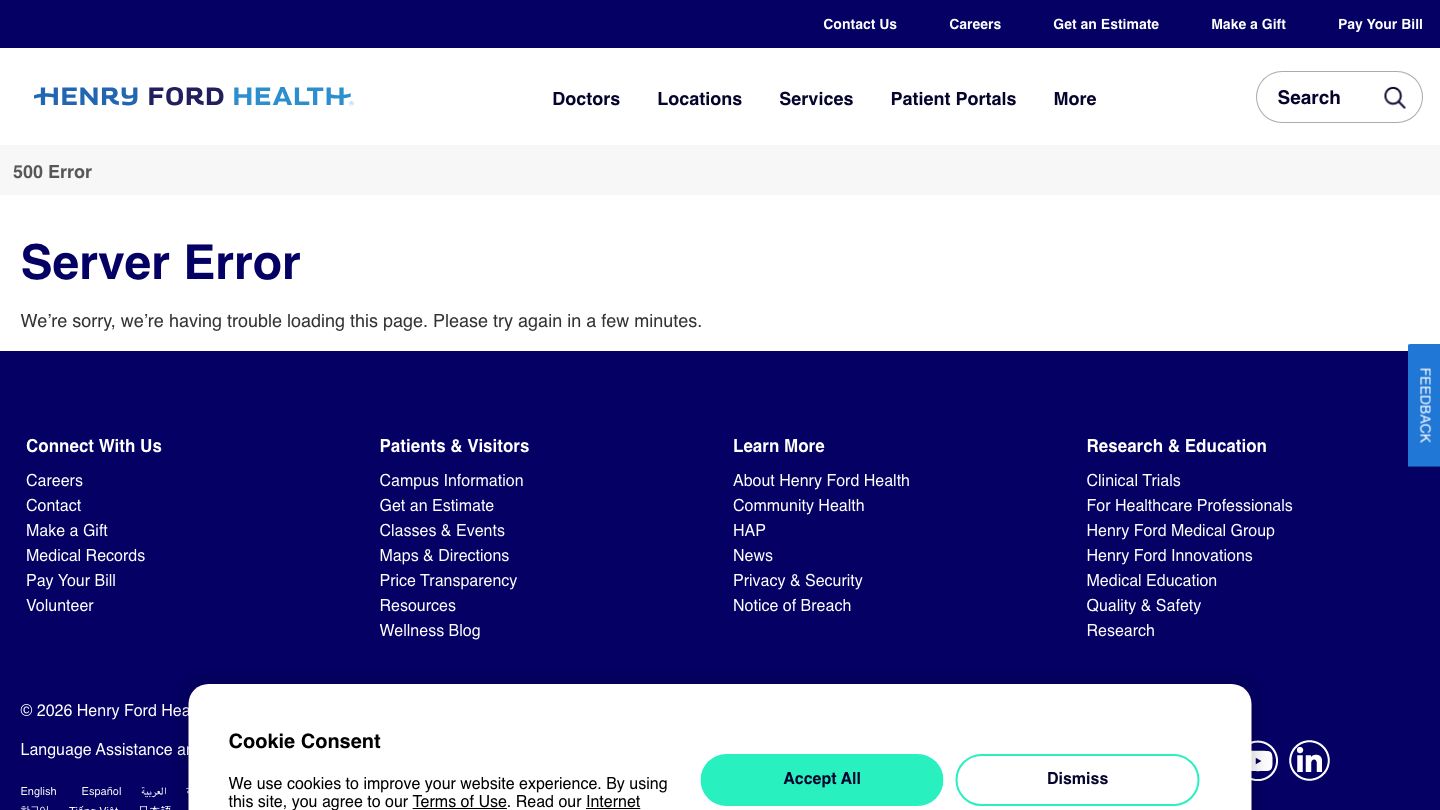The image size is (1440, 810).
Task: Open Medical Records footer link
Action: click(85, 555)
